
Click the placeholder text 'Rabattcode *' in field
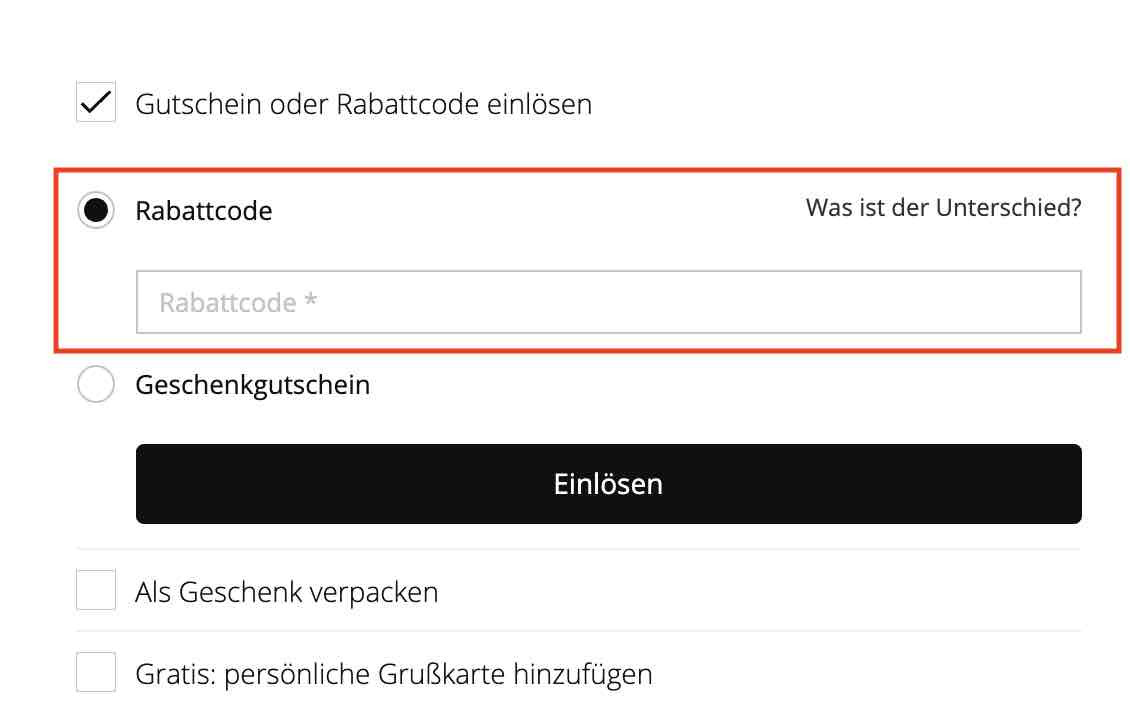pyautogui.click(x=239, y=303)
